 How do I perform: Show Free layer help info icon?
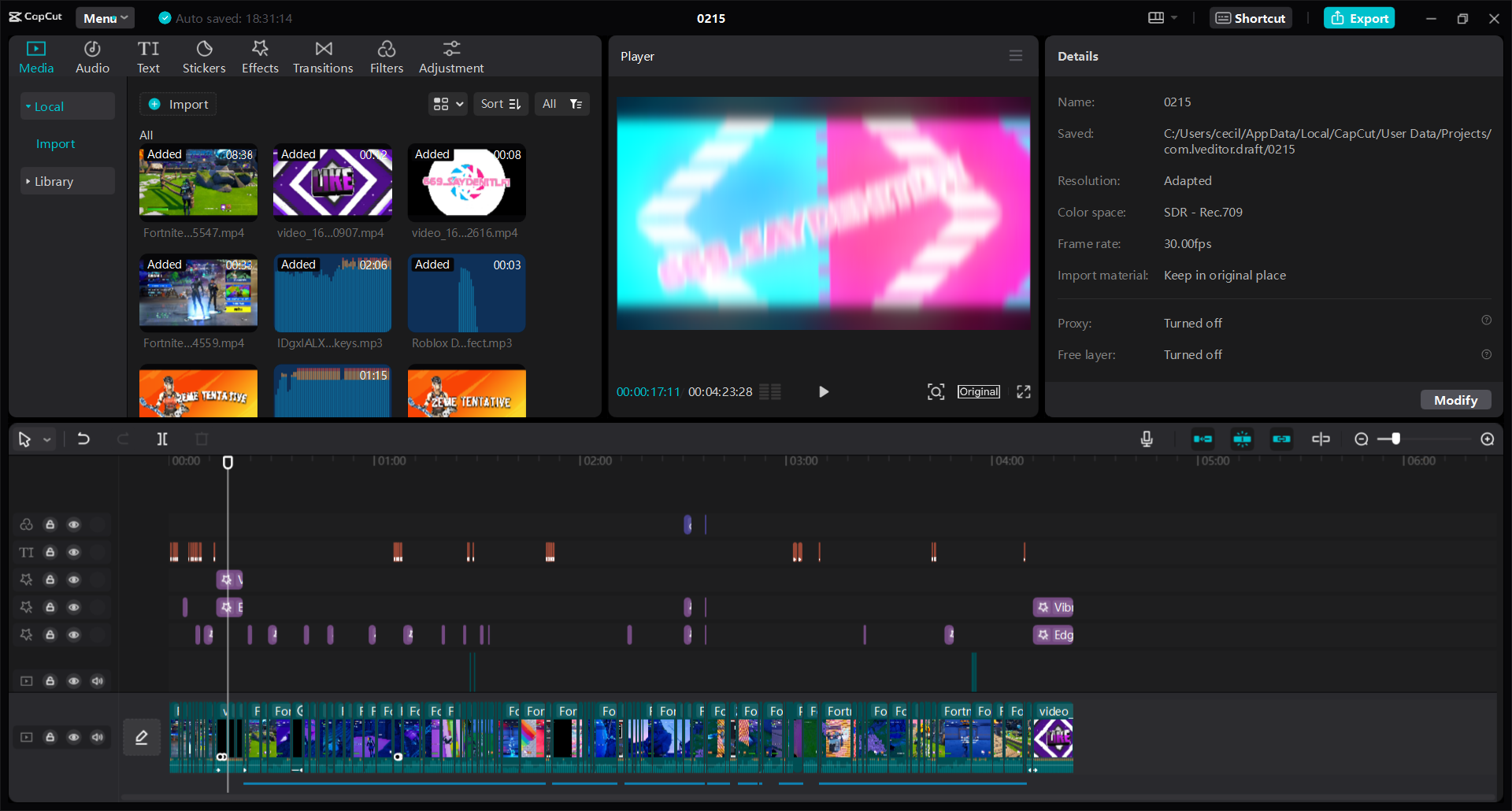coord(1487,354)
